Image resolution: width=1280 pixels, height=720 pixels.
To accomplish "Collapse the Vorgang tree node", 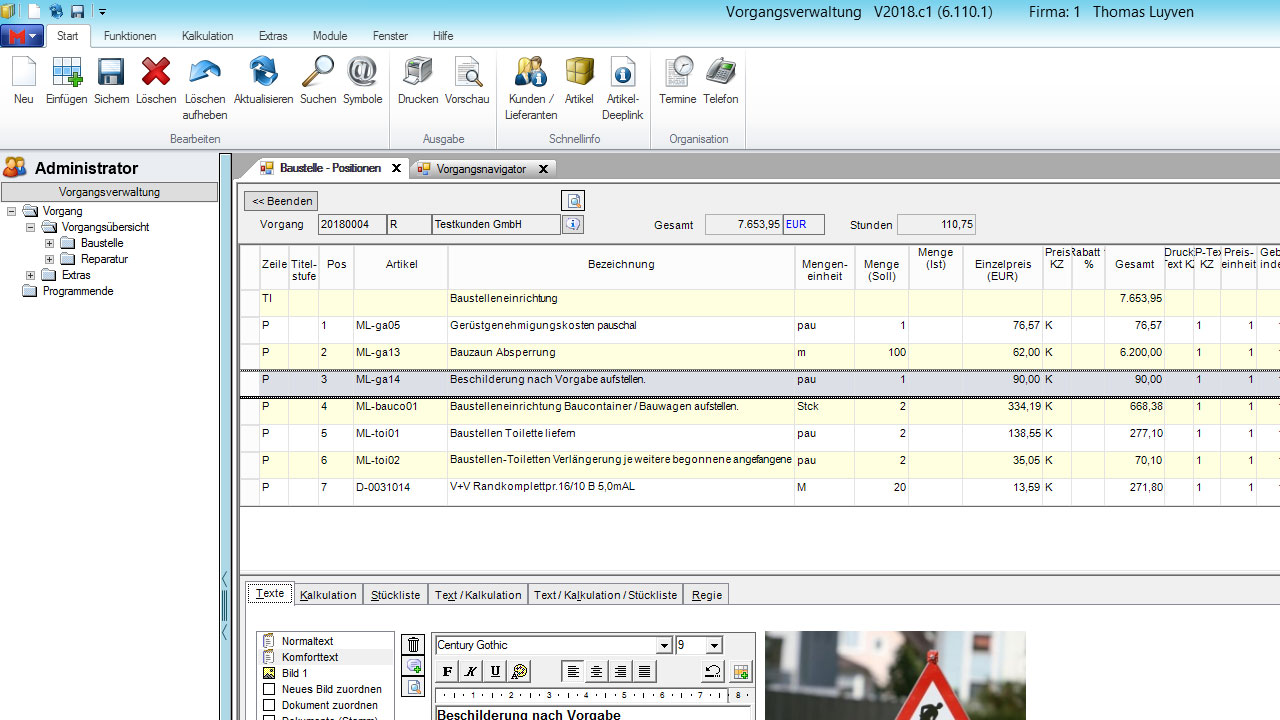I will [x=12, y=211].
